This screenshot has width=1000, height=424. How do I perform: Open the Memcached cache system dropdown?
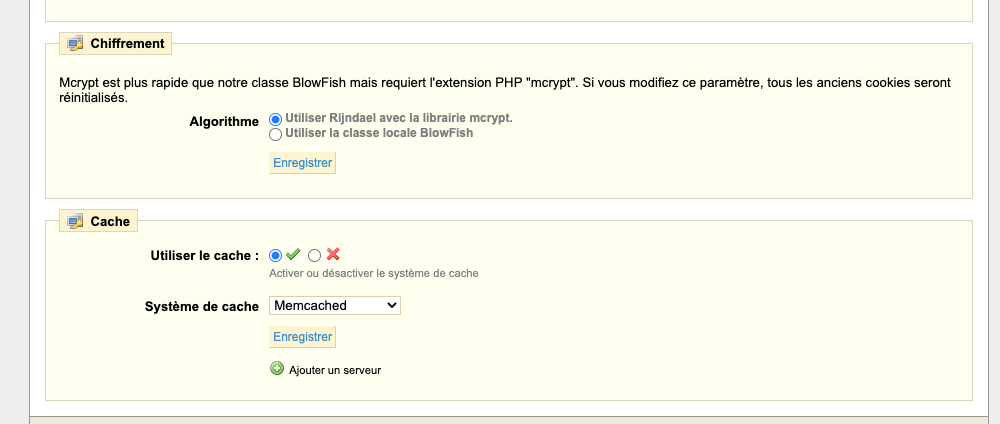tap(335, 305)
